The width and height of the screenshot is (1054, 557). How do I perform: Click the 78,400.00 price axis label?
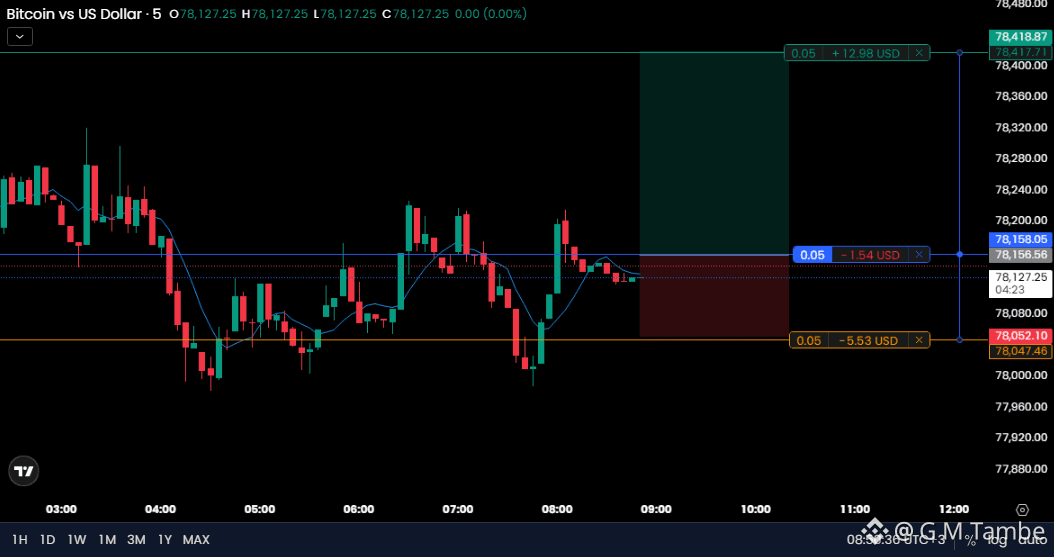pyautogui.click(x=1021, y=65)
